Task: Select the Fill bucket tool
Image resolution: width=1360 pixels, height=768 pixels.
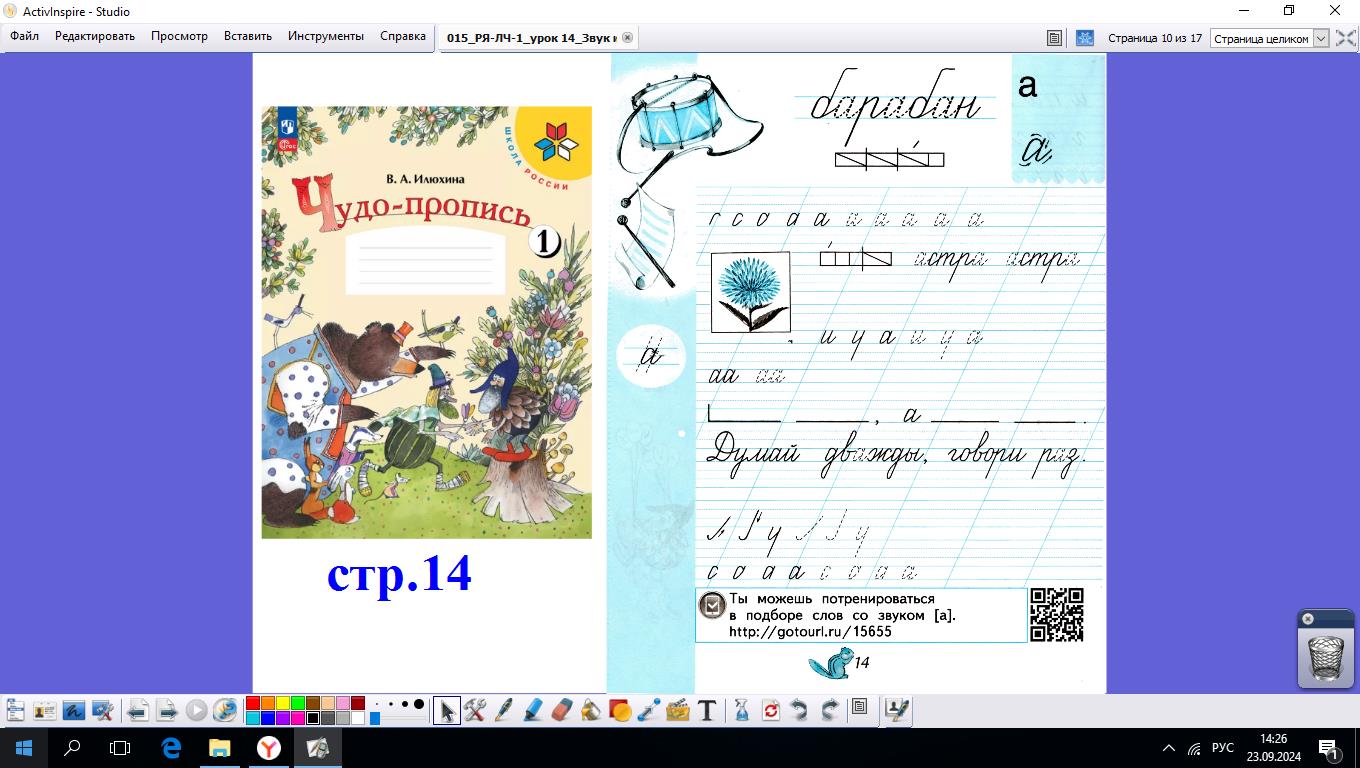Action: pyautogui.click(x=591, y=710)
